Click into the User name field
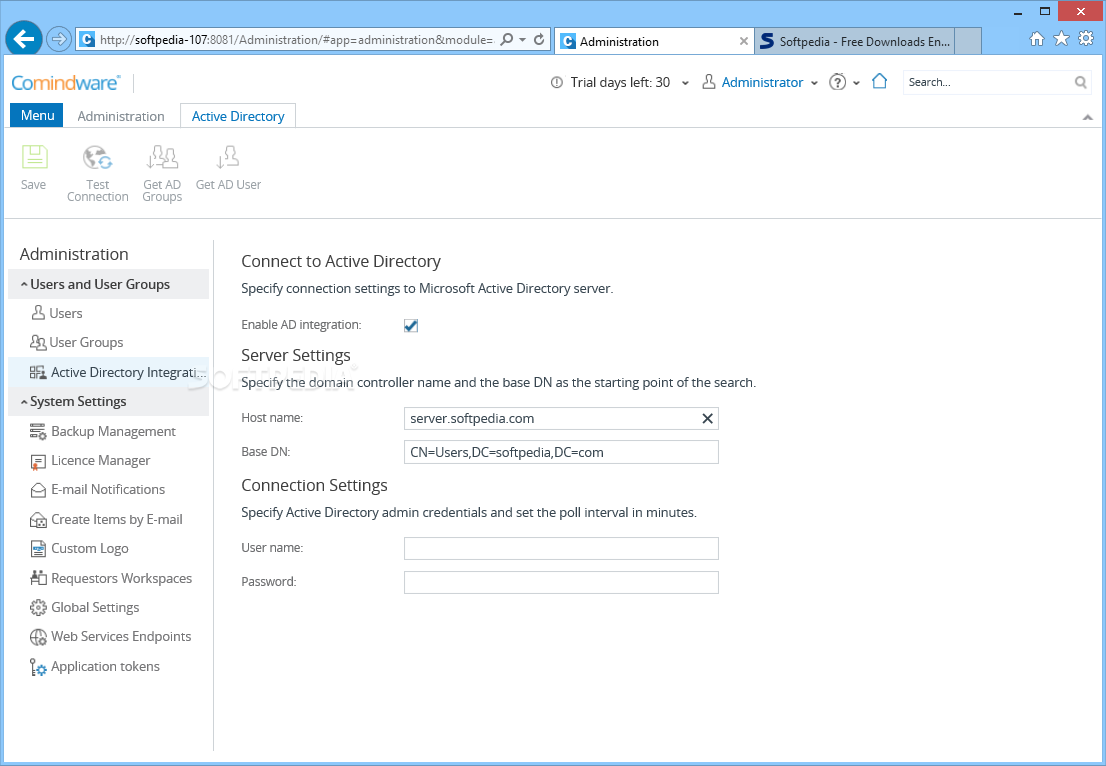This screenshot has width=1106, height=766. (561, 548)
